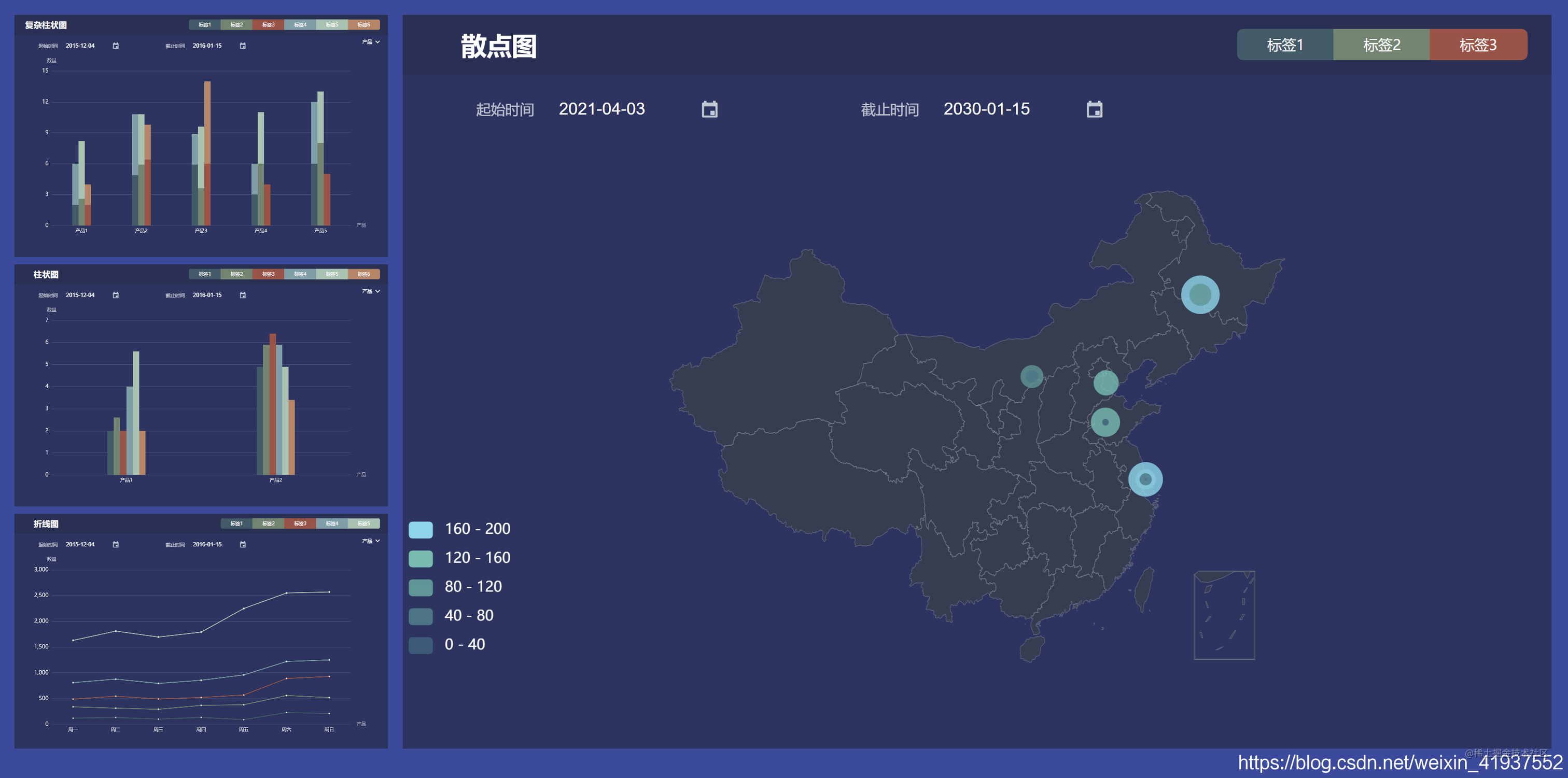Click the 标签4 tag in 柱状图 header
The width and height of the screenshot is (1568, 778).
click(300, 274)
